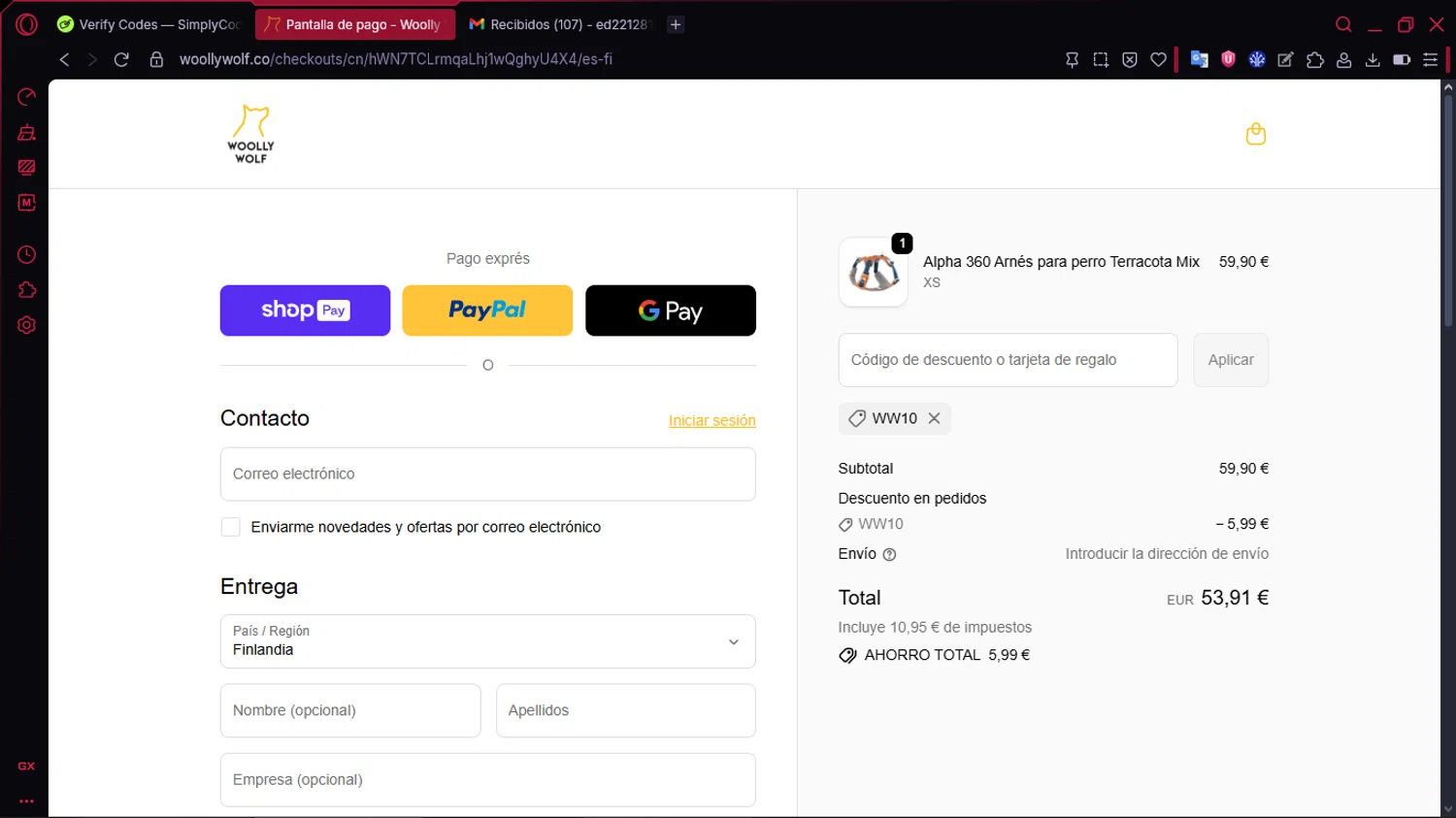Open History clock icon in sidebar
The height and width of the screenshot is (818, 1456).
coord(27,255)
